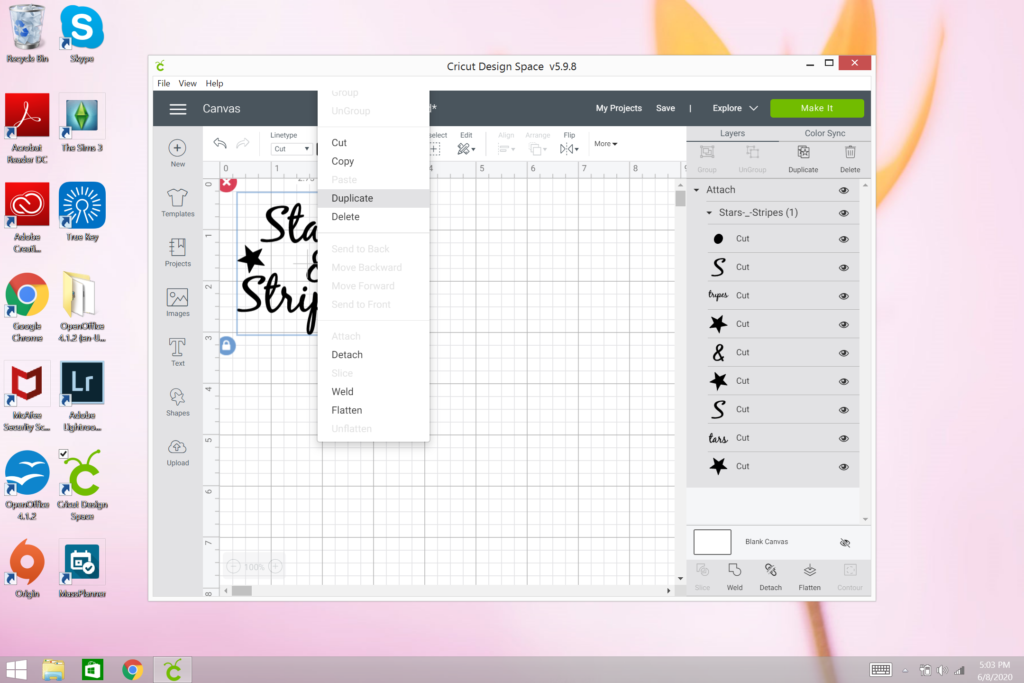This screenshot has width=1024, height=683.
Task: Click the Weld icon at the bottom panel
Action: point(735,575)
